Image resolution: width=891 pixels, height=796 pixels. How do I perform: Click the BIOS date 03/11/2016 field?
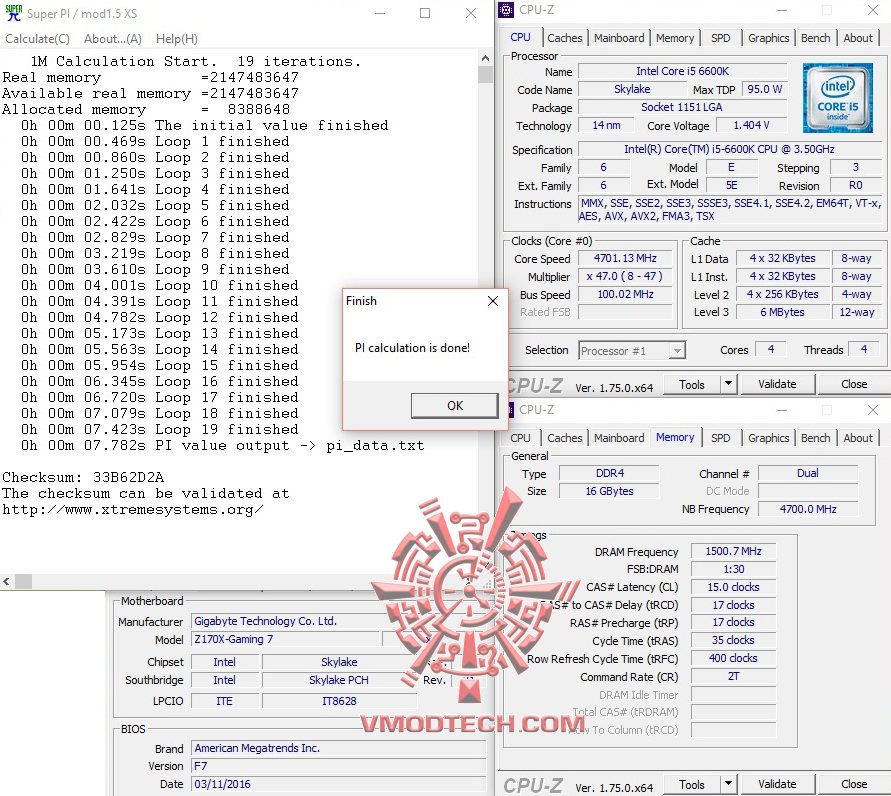(339, 784)
